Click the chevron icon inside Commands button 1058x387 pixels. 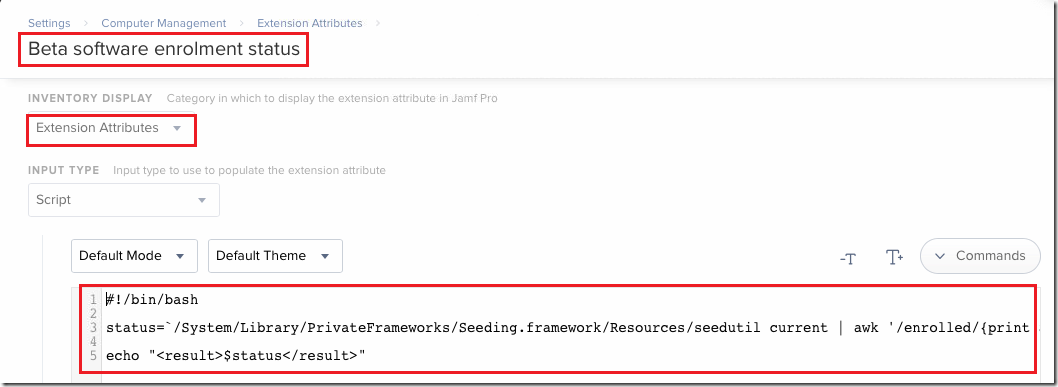click(x=941, y=256)
